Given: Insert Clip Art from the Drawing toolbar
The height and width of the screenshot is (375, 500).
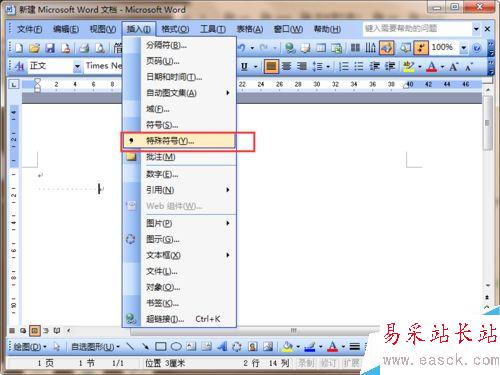Looking at the screenshot, I should (x=253, y=347).
